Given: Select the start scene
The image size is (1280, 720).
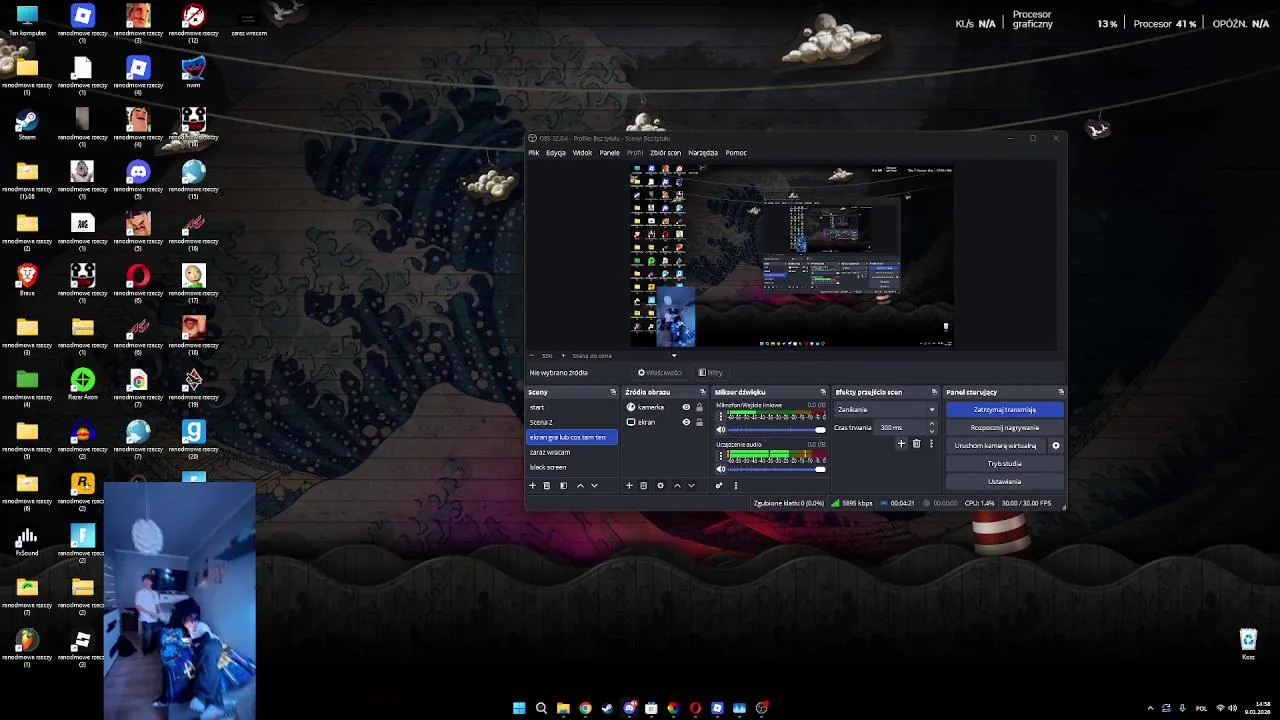Looking at the screenshot, I should (x=572, y=408).
